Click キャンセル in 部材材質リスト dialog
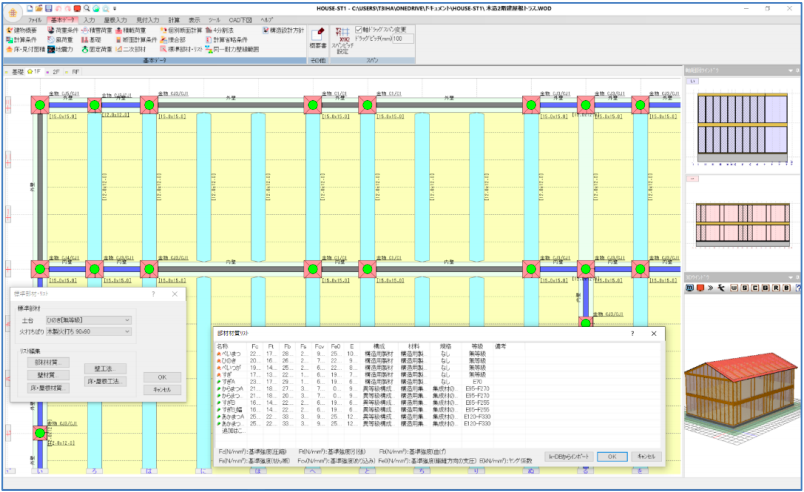 (647, 457)
